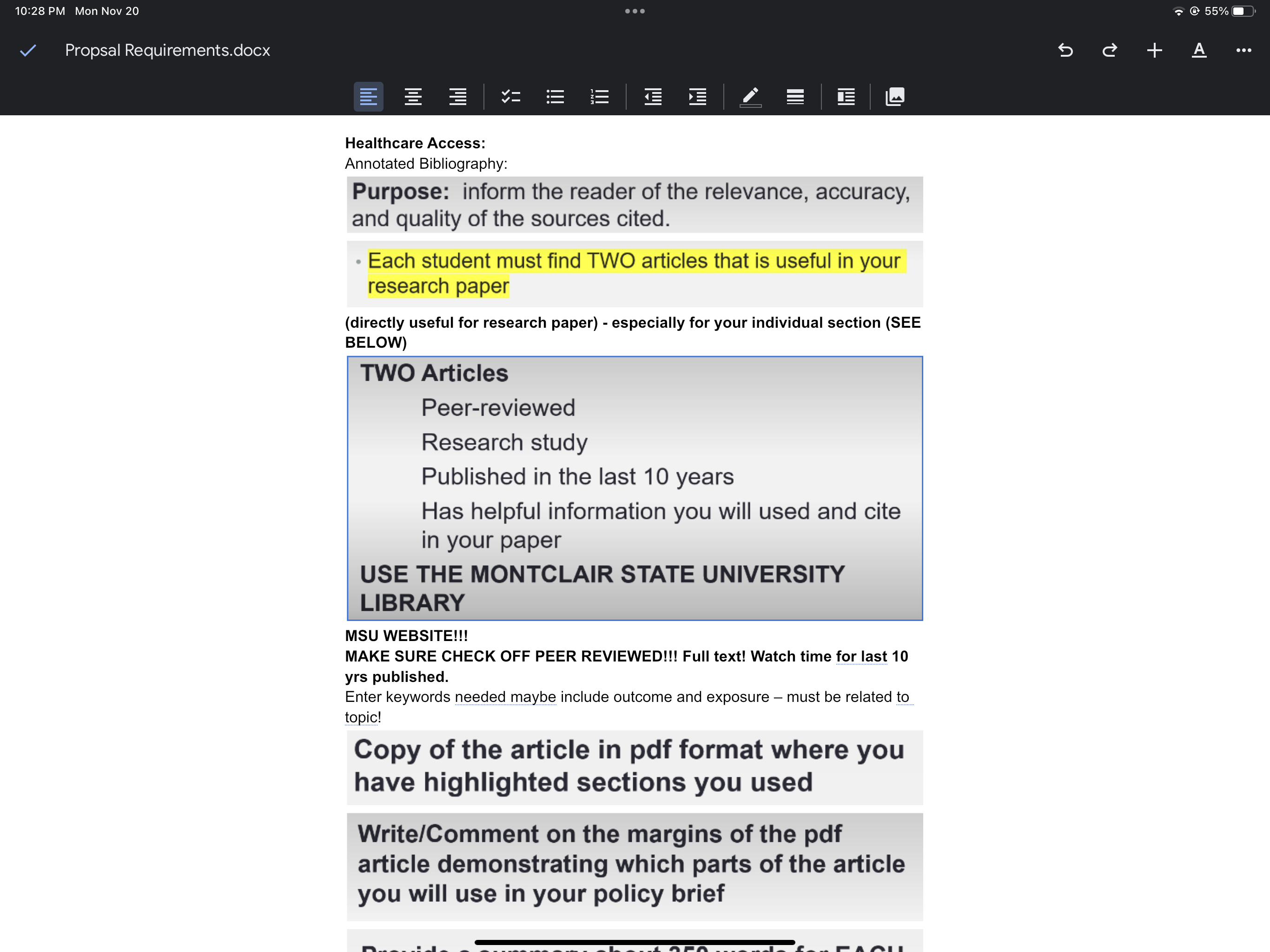This screenshot has width=1270, height=952.
Task: Open the line spacing options
Action: tap(794, 97)
